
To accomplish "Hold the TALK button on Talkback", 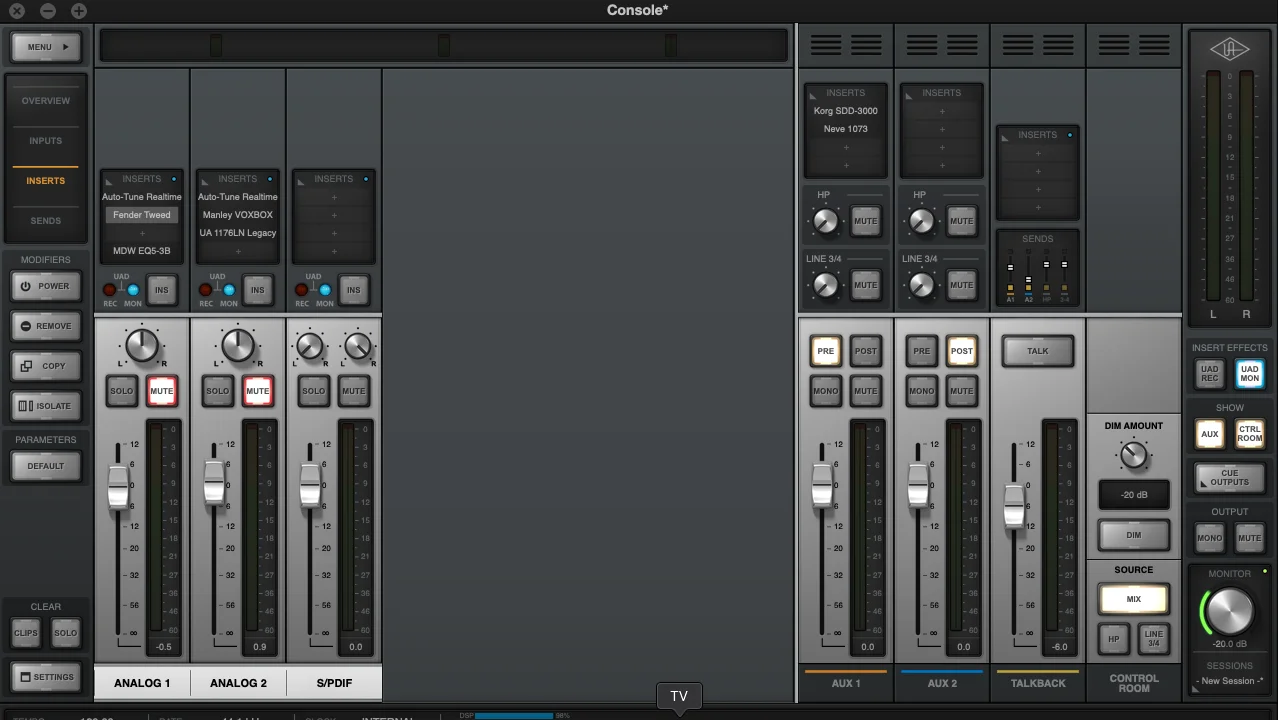I will tap(1038, 351).
